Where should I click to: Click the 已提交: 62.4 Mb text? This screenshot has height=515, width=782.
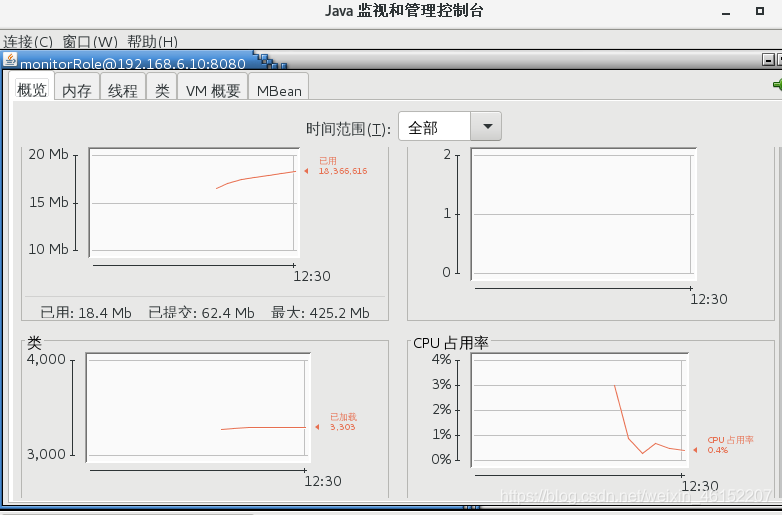click(201, 313)
